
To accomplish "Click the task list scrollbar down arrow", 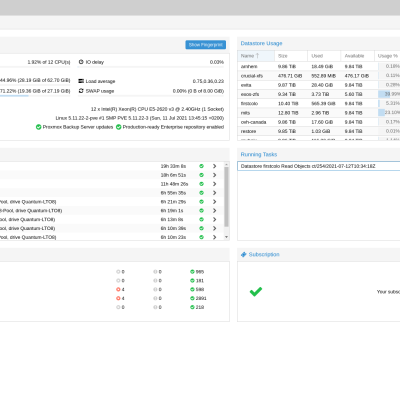I will (226, 237).
